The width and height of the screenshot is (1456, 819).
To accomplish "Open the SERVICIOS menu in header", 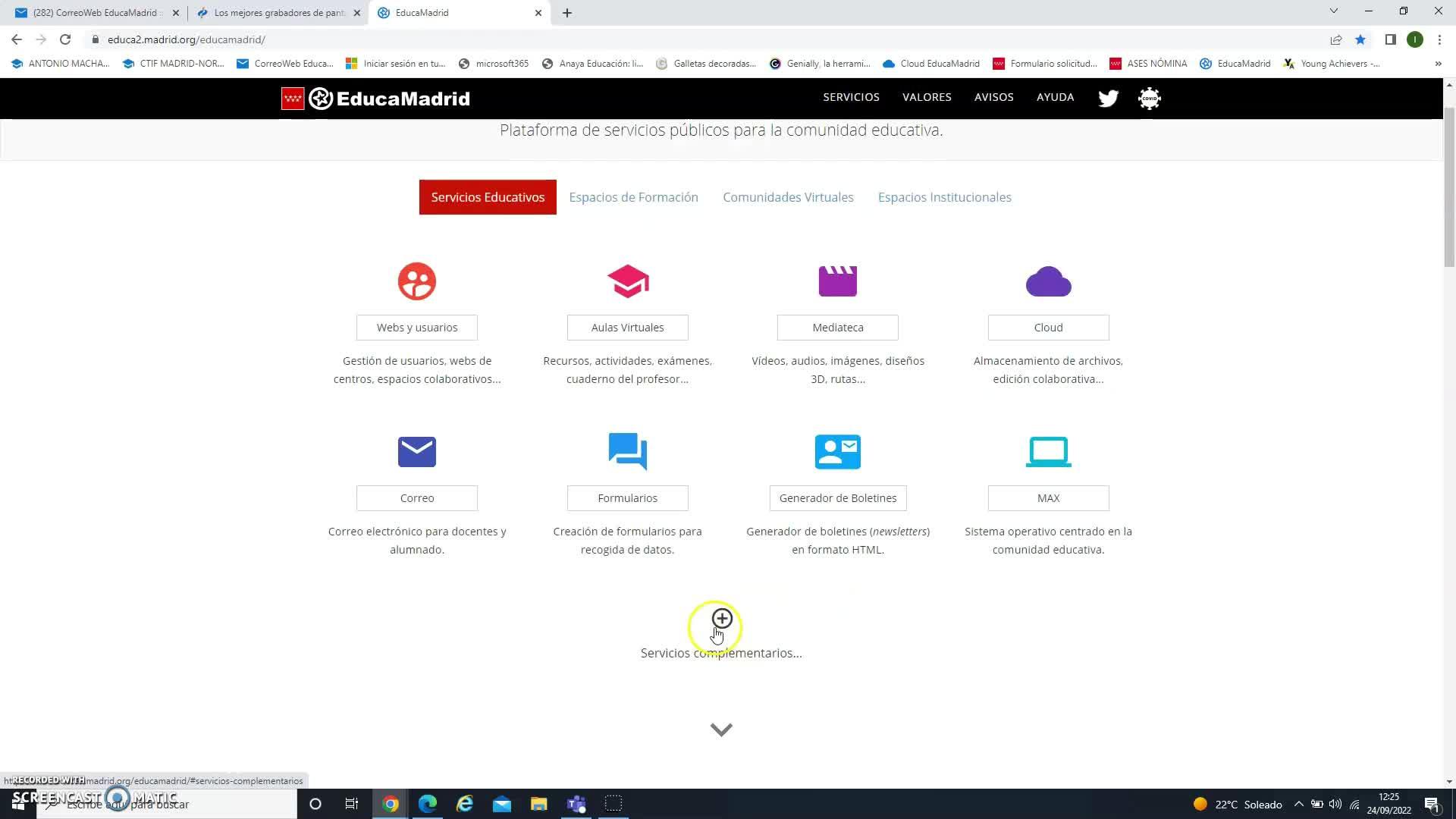I will click(x=851, y=97).
